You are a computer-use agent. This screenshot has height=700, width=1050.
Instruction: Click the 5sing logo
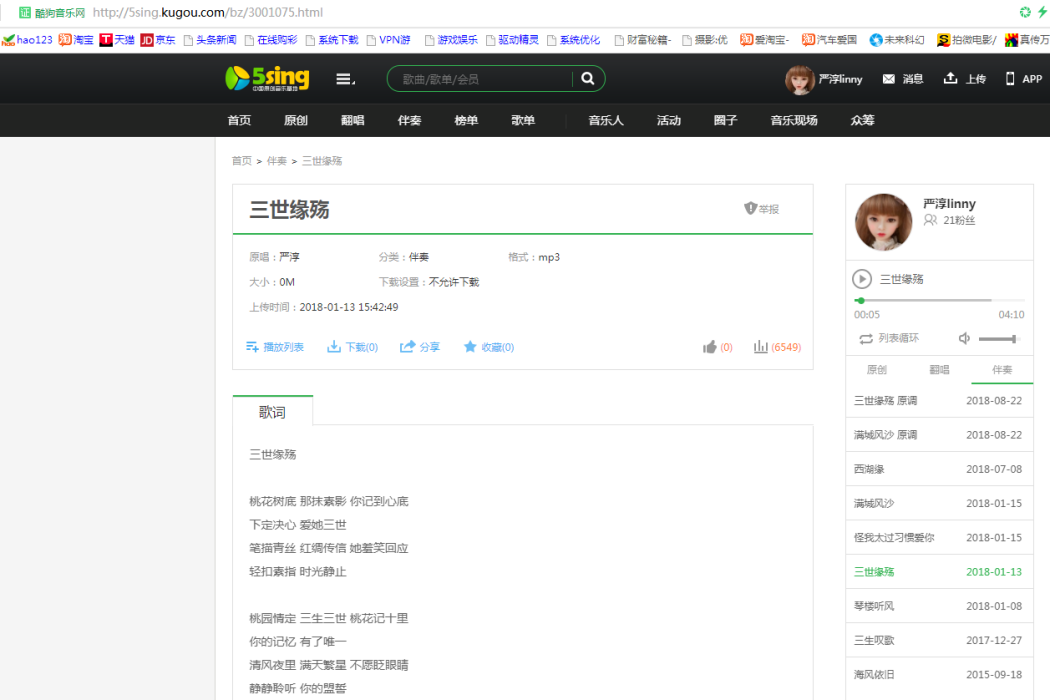267,78
